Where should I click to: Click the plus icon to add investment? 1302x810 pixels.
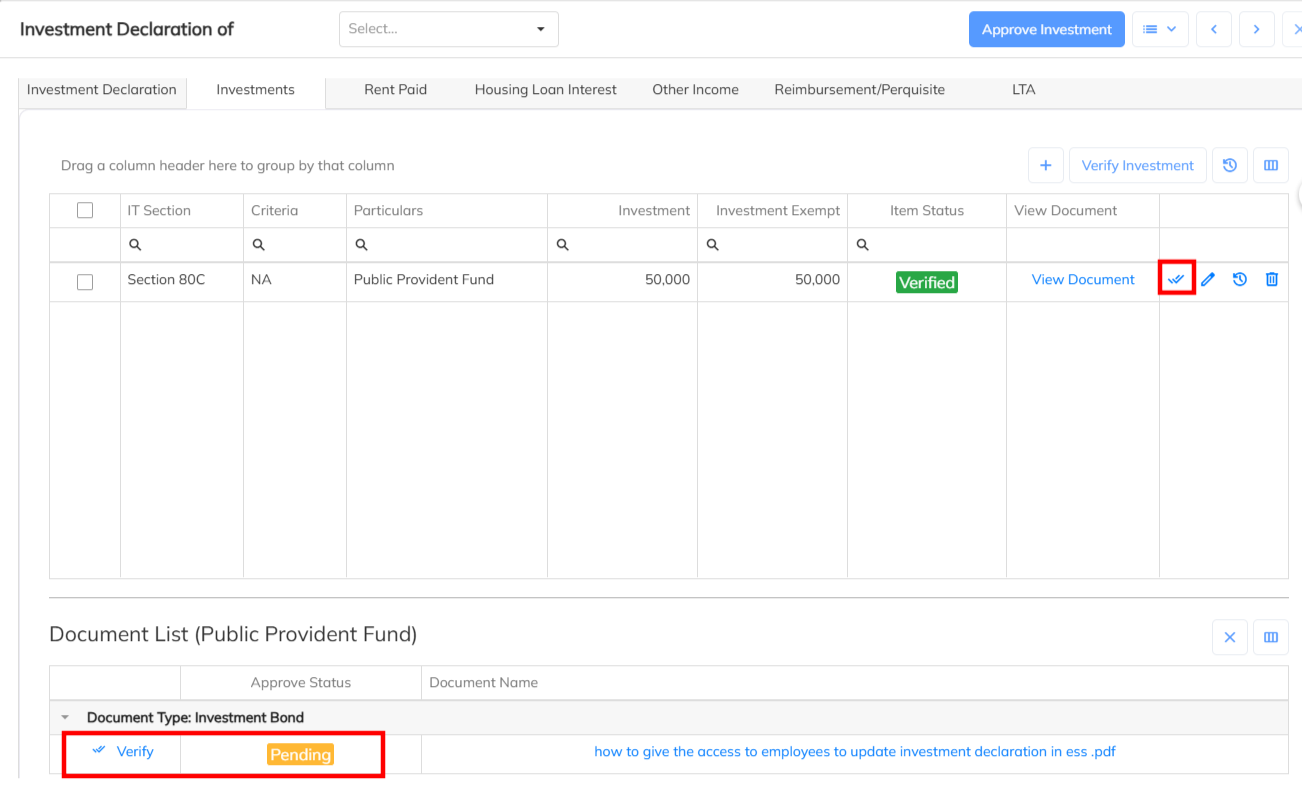click(1045, 166)
